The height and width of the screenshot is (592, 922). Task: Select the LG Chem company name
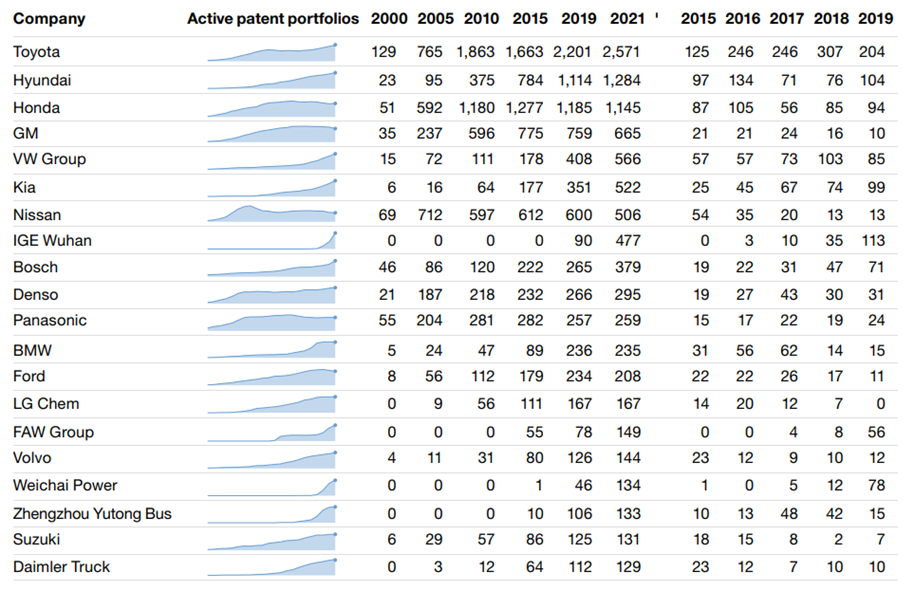click(46, 404)
